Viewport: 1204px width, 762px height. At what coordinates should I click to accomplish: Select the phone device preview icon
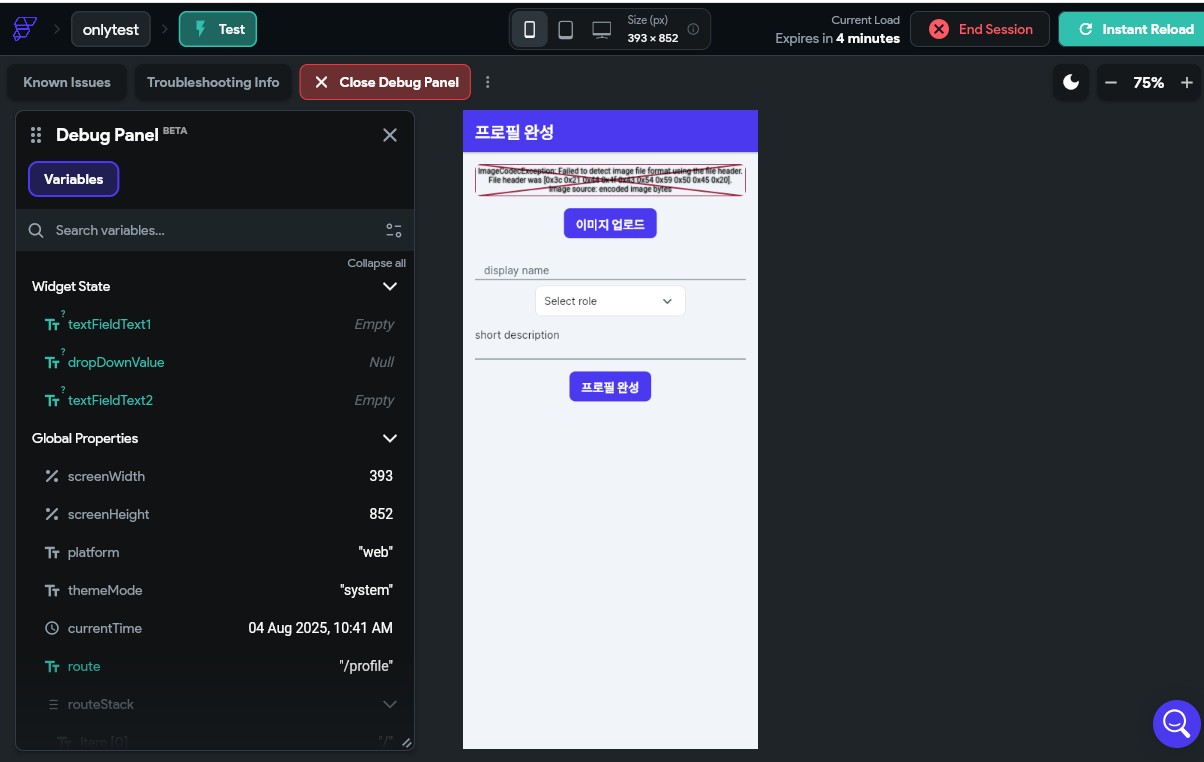(529, 30)
